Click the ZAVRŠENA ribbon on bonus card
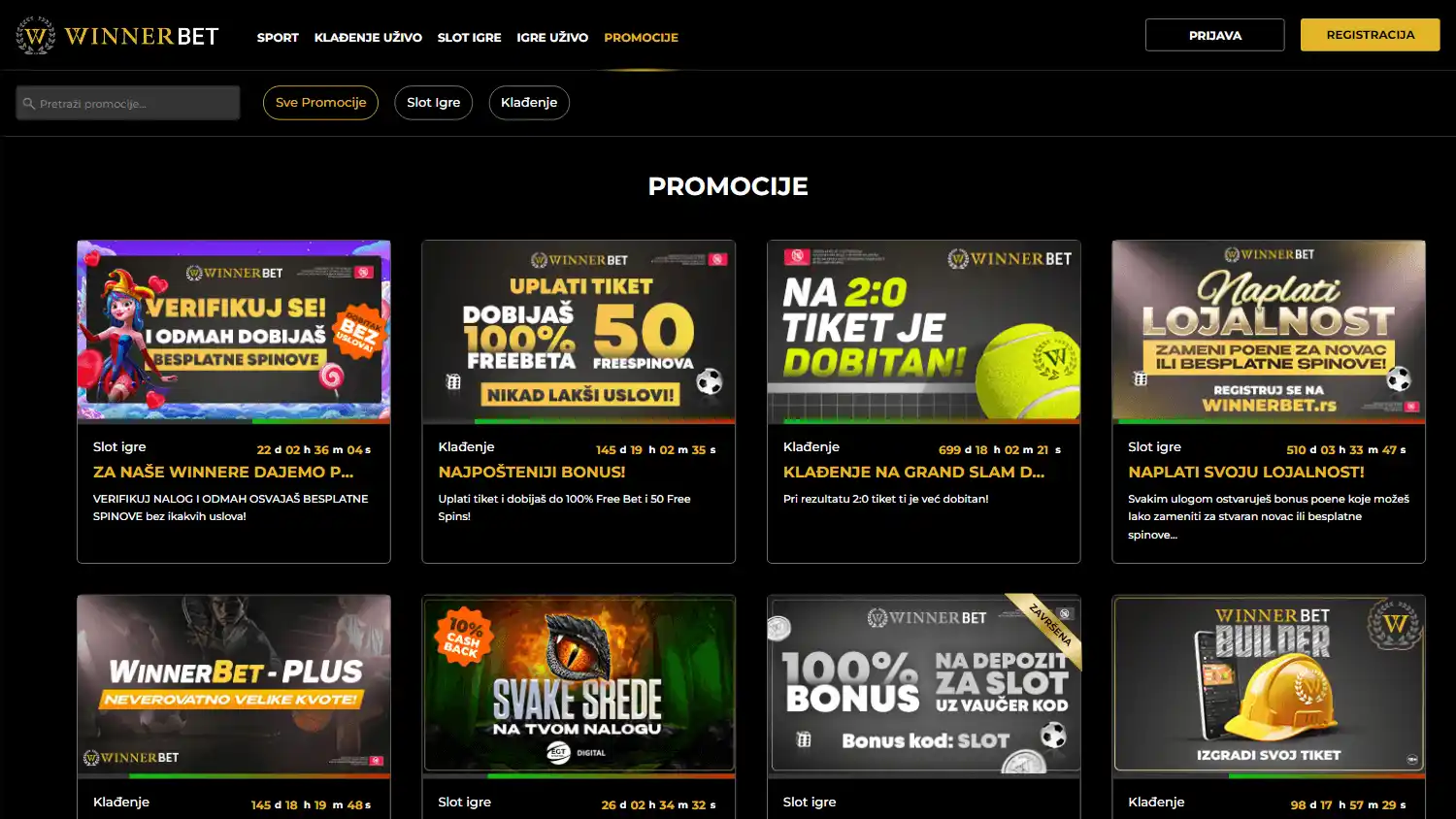The width and height of the screenshot is (1456, 819). [x=1048, y=627]
